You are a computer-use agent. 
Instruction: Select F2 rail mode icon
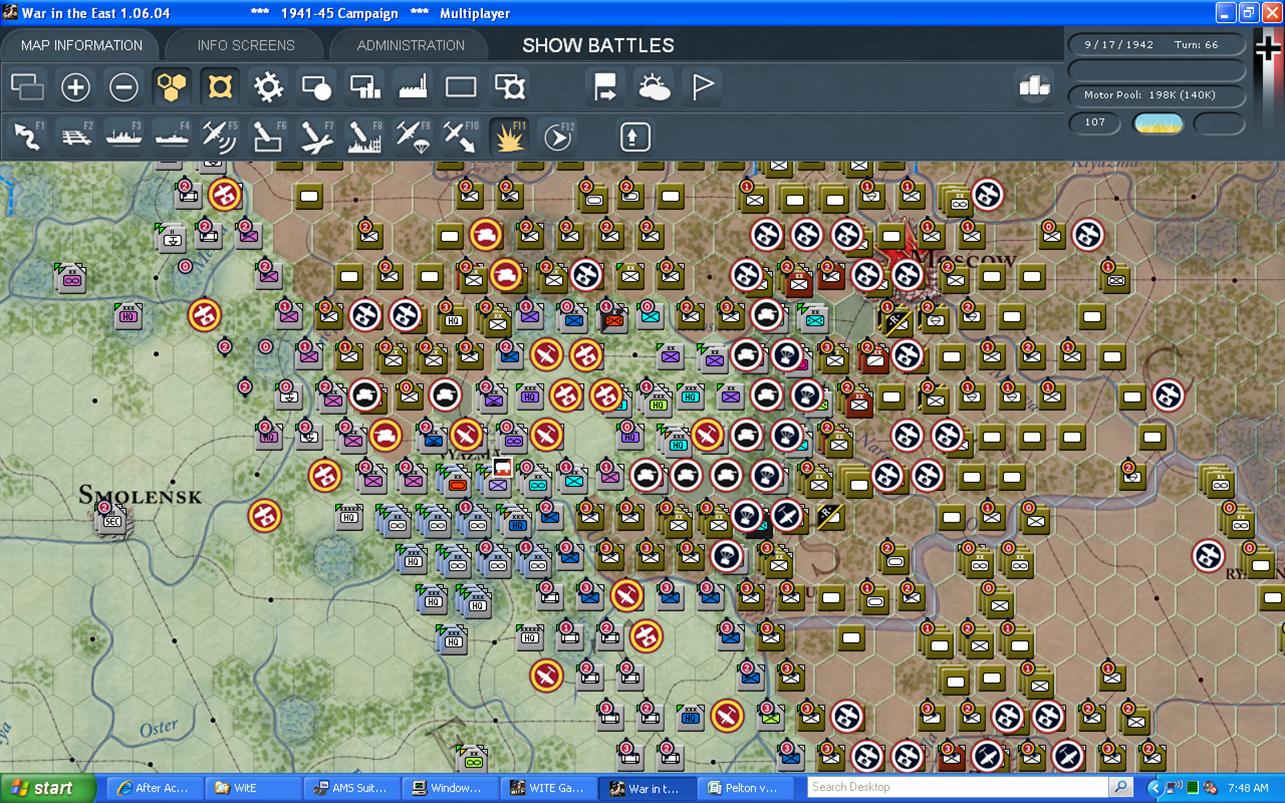pos(75,136)
